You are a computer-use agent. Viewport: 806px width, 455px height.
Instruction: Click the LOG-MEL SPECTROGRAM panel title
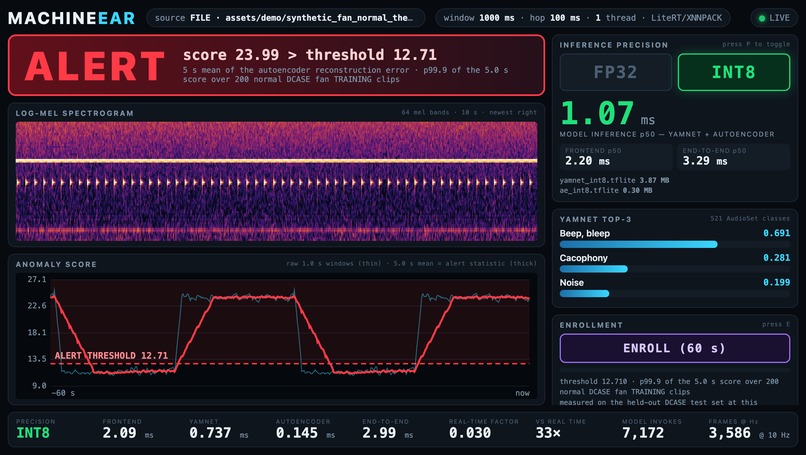tap(75, 113)
